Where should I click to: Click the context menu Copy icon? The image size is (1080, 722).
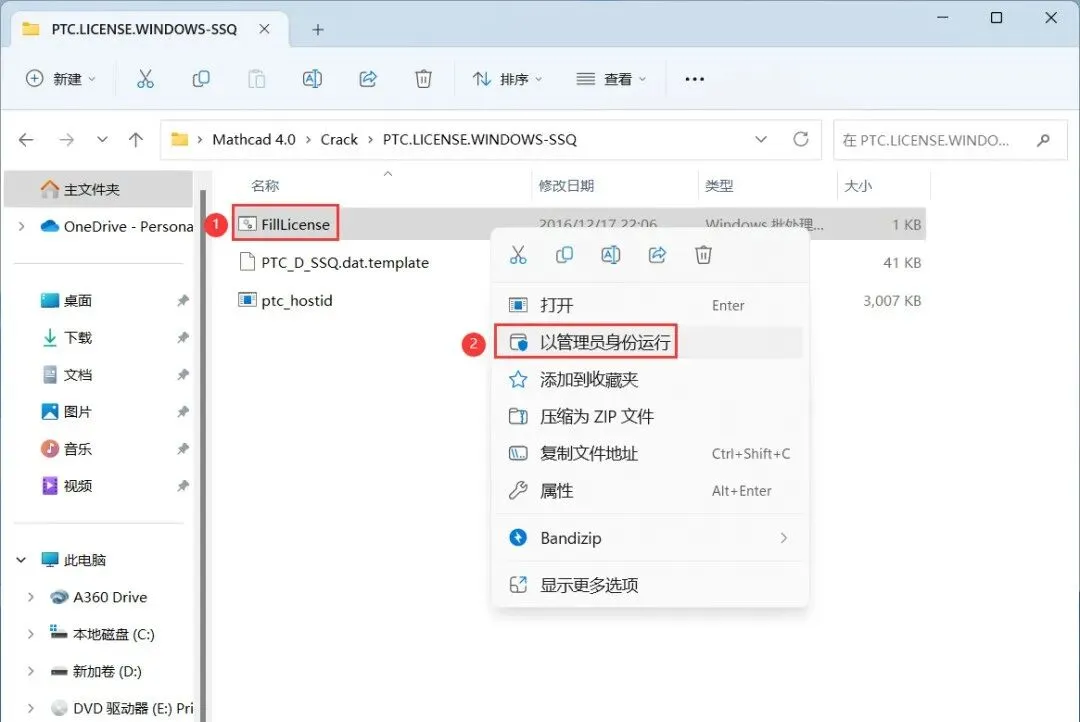(x=564, y=255)
